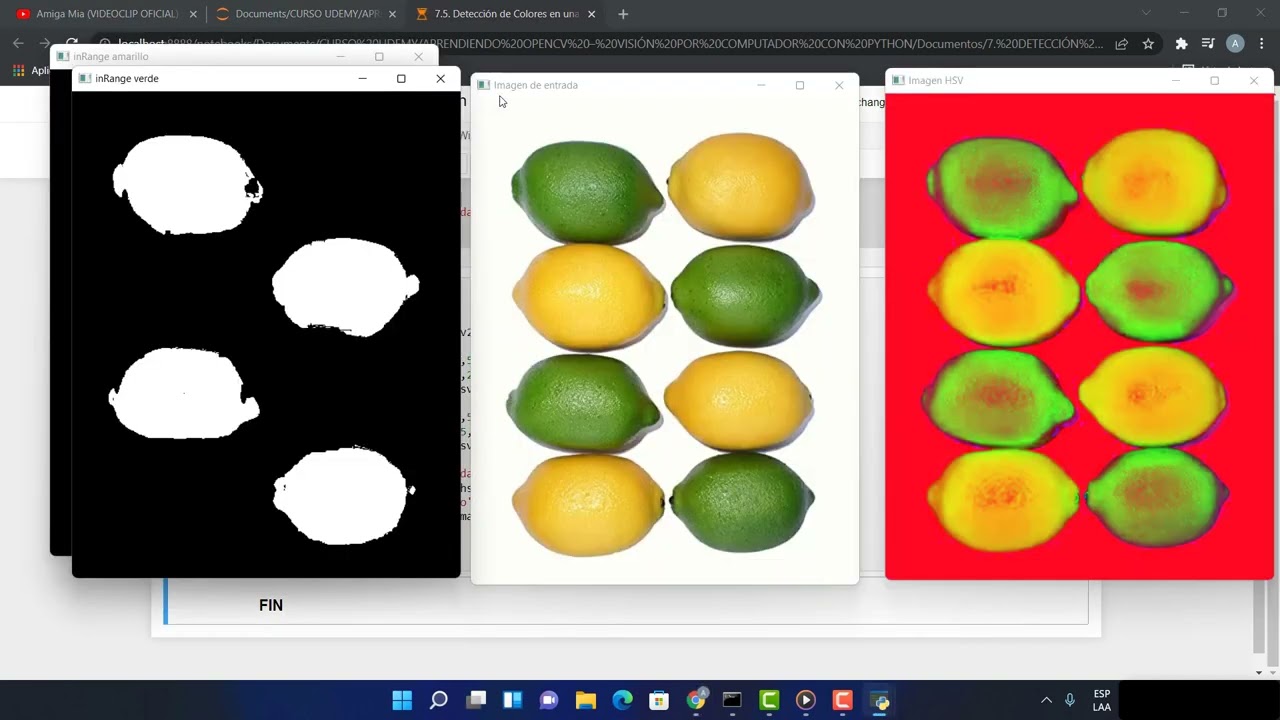
Task: Expand the hidden system tray icons
Action: click(x=1046, y=700)
